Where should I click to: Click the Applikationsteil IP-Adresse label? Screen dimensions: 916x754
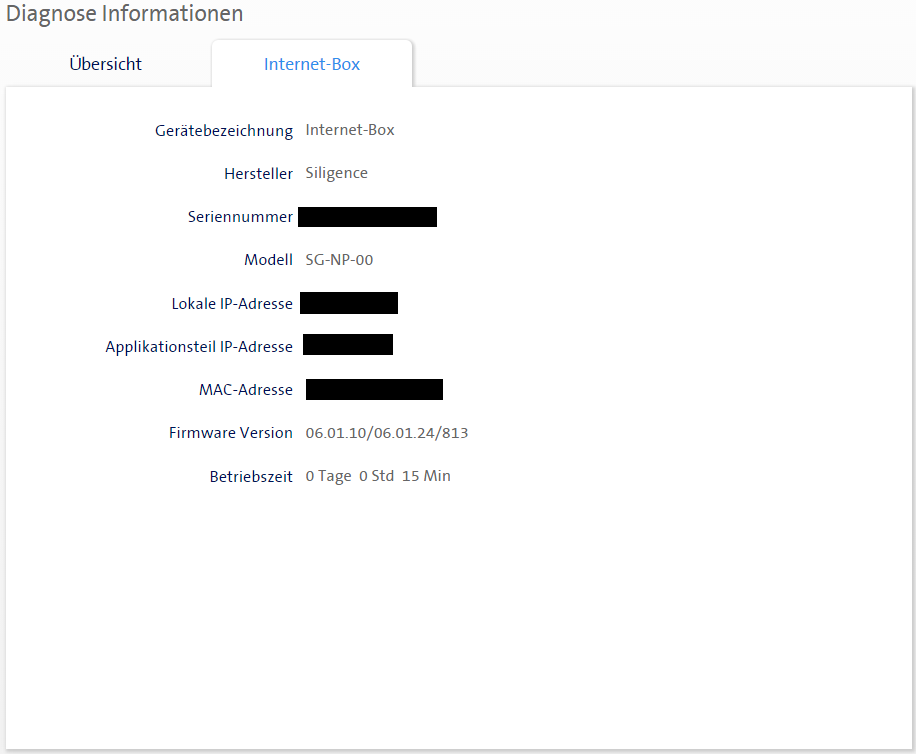pos(199,347)
